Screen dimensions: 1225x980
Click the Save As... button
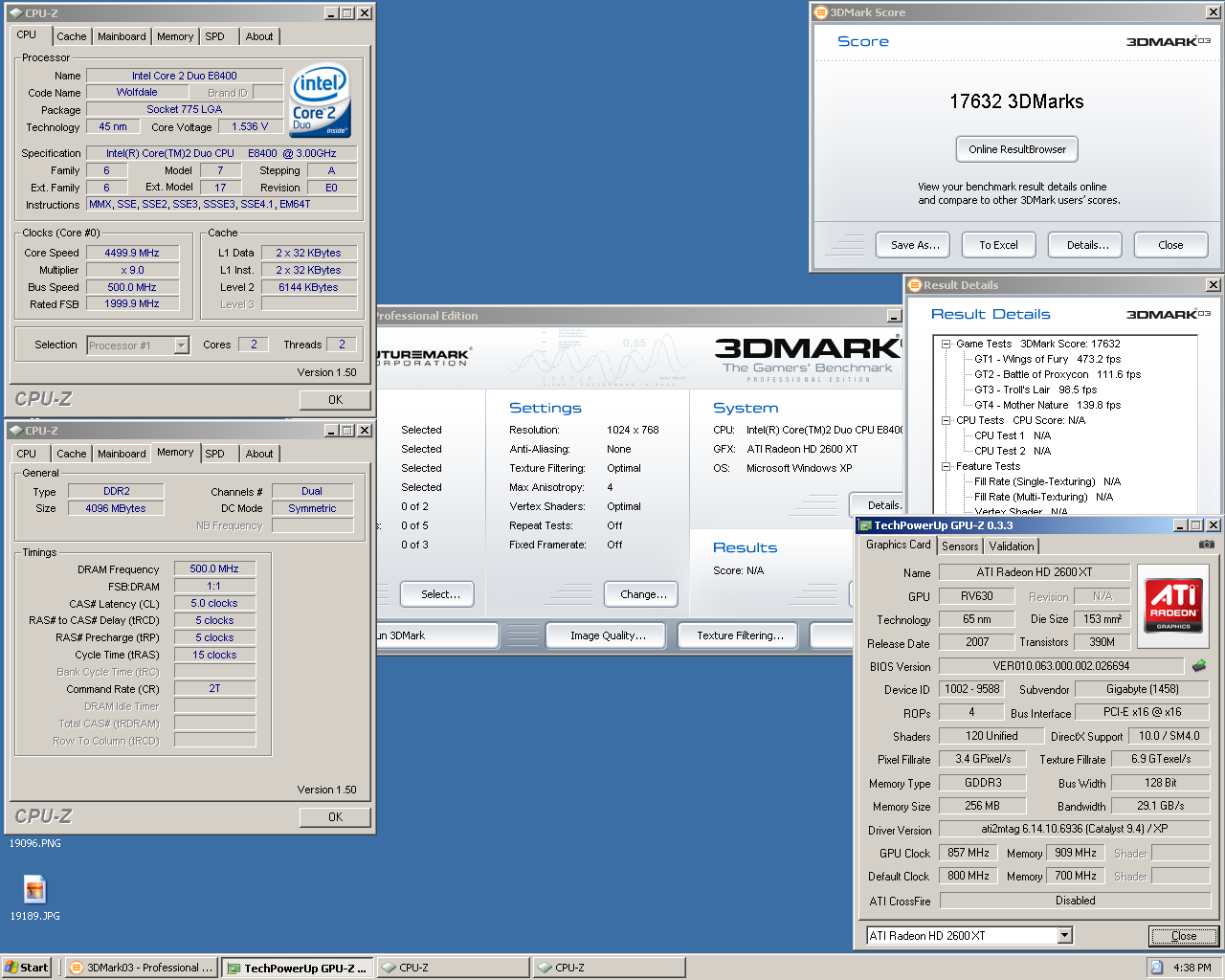click(x=914, y=245)
